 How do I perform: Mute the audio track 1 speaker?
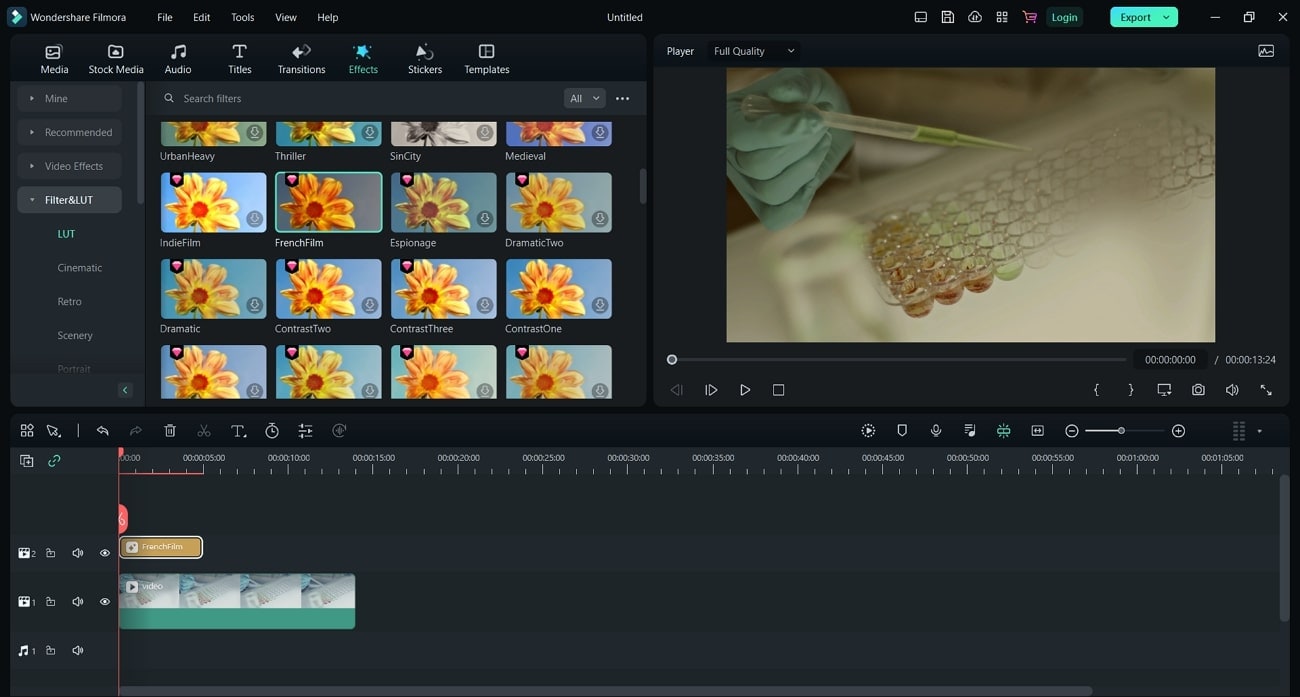point(77,651)
